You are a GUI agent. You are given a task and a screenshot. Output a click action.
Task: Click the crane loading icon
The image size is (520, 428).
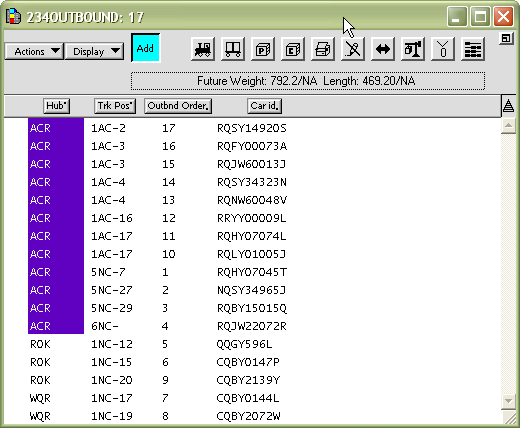(x=413, y=49)
